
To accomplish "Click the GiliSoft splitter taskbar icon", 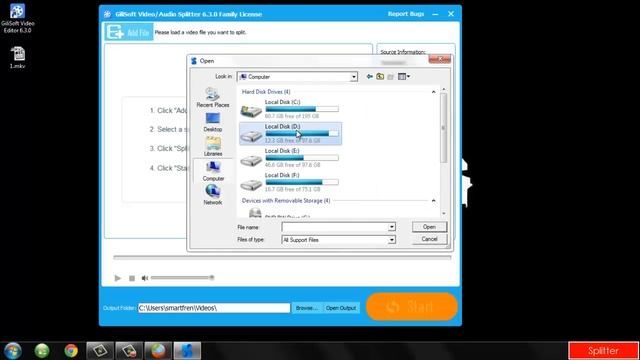I will pos(187,351).
